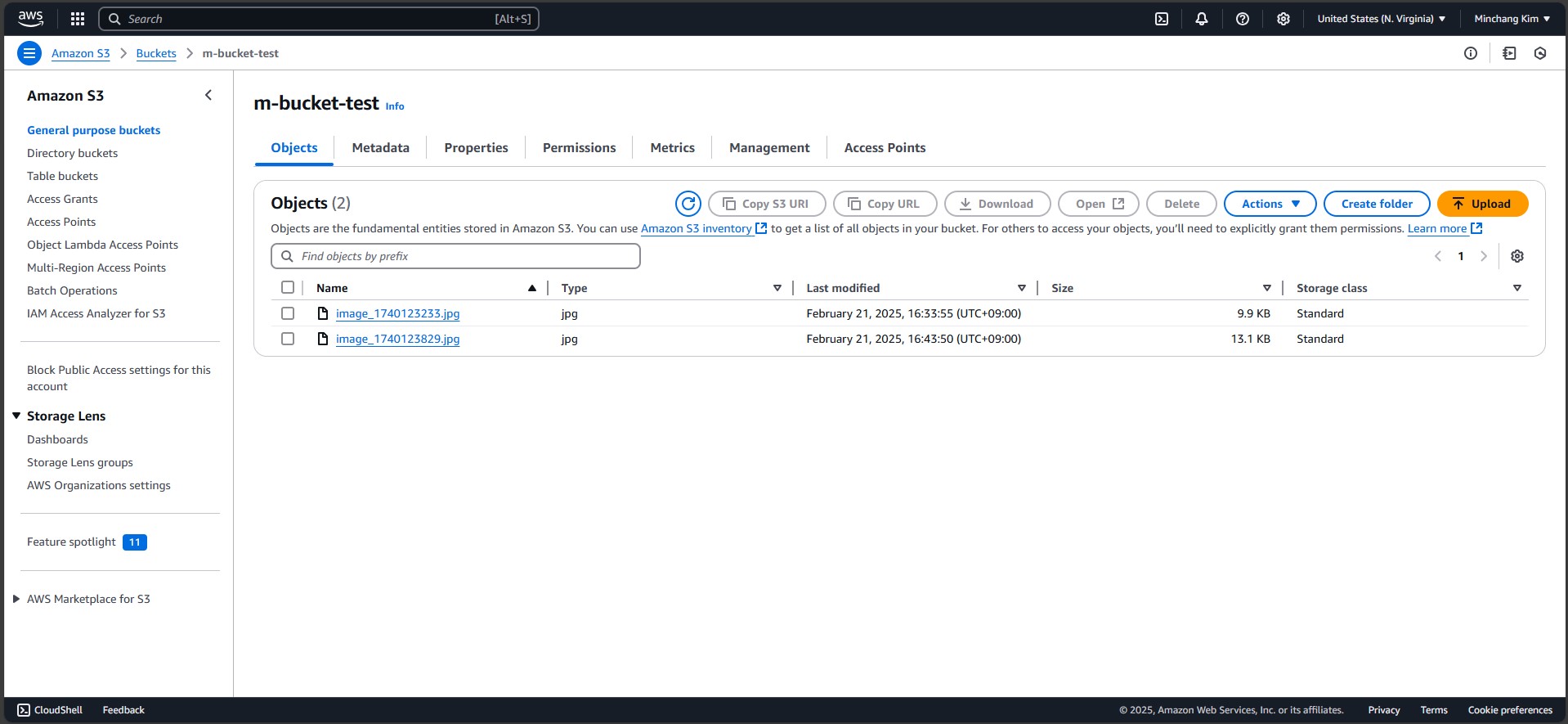1568x724 pixels.
Task: Click the Upload button
Action: (1482, 204)
